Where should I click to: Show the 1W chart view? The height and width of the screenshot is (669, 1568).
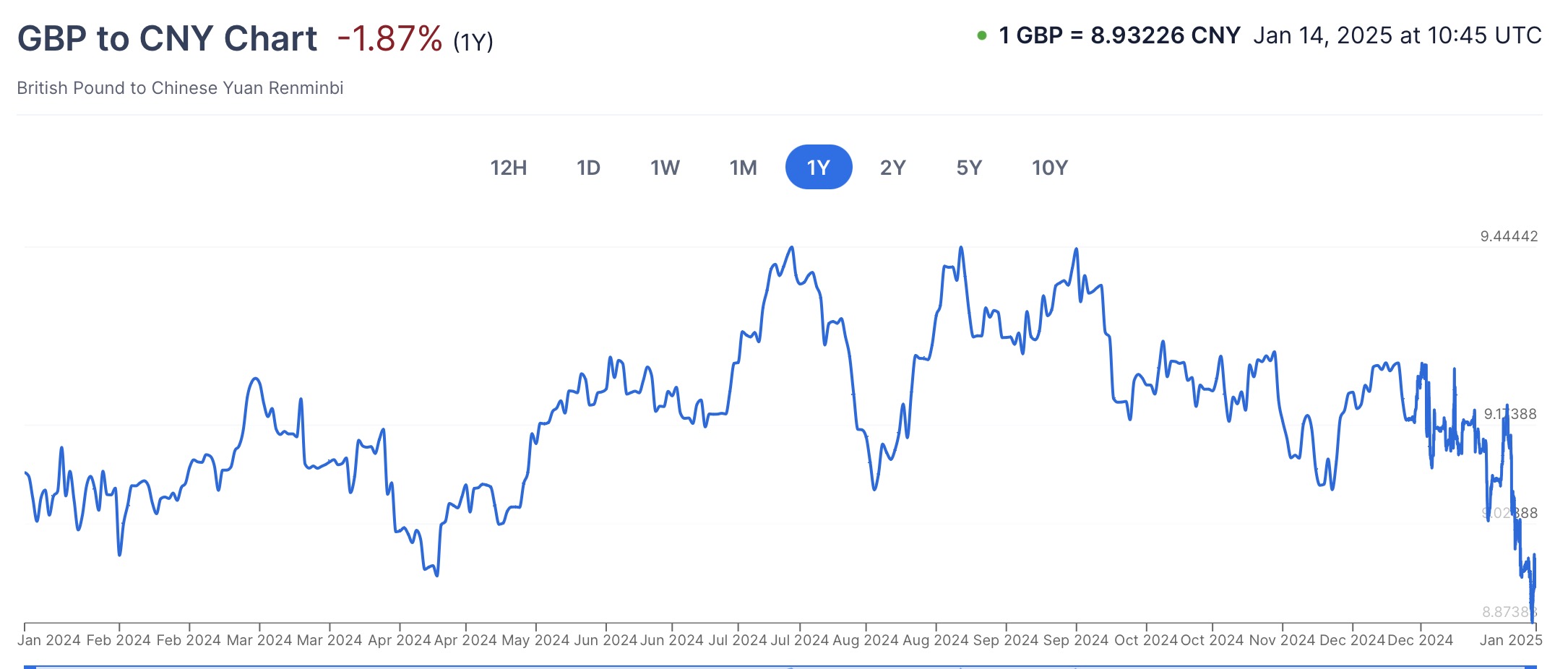[x=665, y=168]
